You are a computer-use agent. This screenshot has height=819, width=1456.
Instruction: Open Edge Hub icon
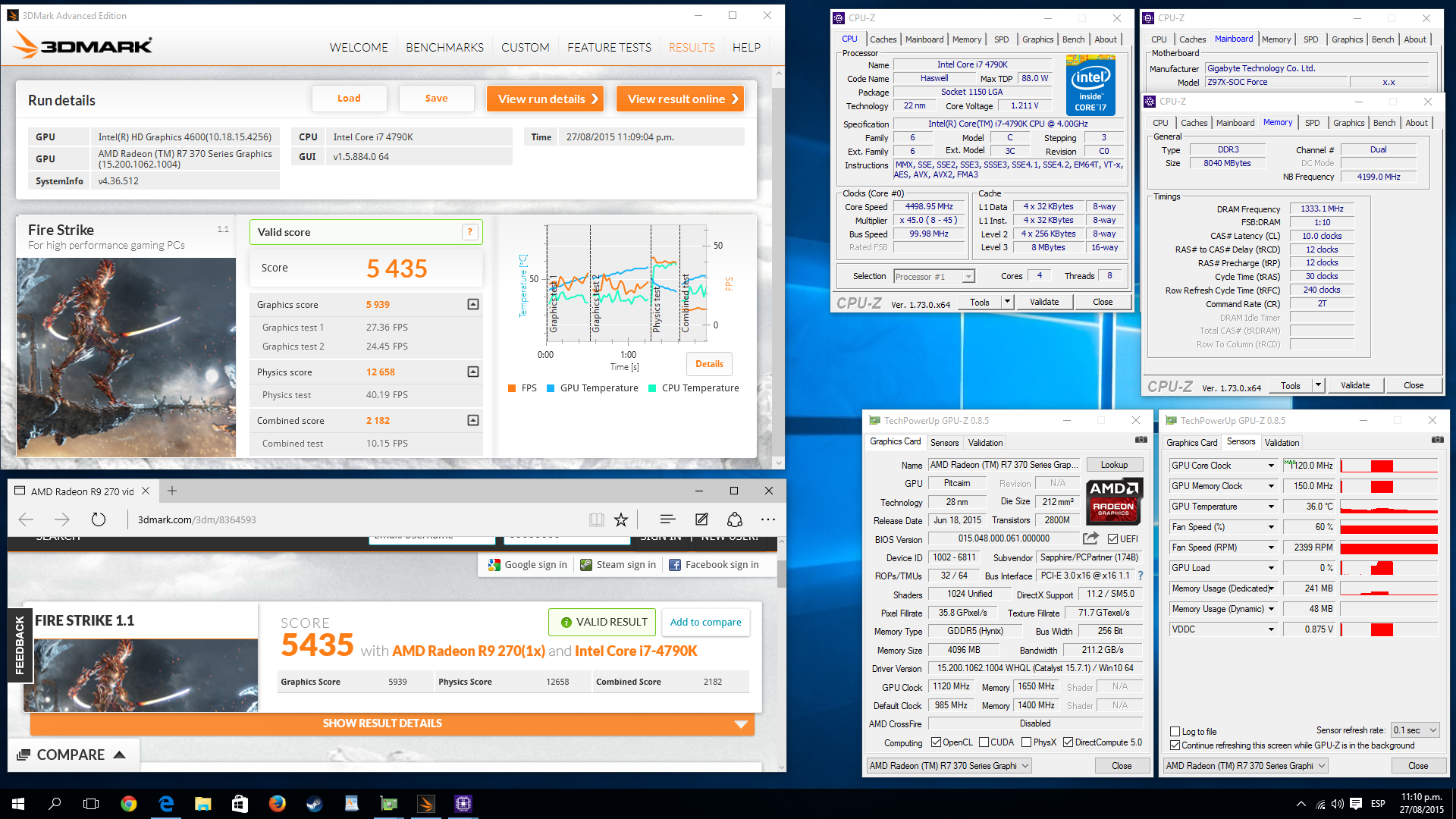click(x=667, y=519)
